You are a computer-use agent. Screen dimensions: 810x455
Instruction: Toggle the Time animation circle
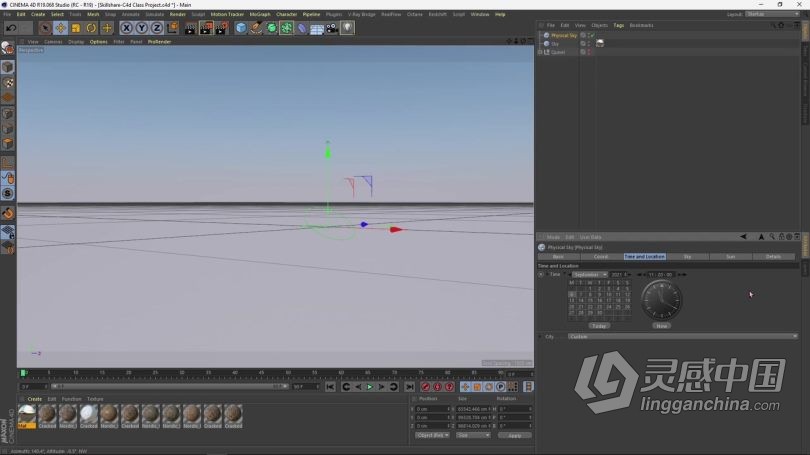click(541, 275)
